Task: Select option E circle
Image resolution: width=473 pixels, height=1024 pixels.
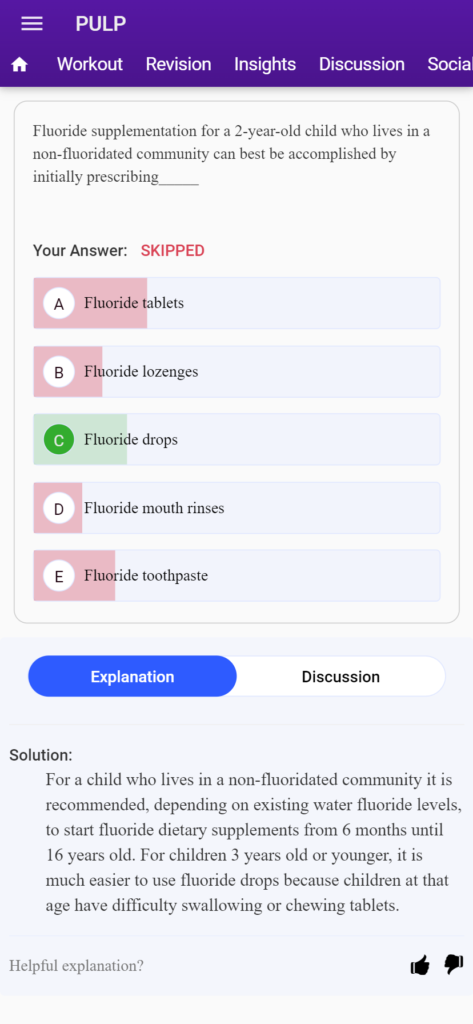Action: pyautogui.click(x=59, y=576)
